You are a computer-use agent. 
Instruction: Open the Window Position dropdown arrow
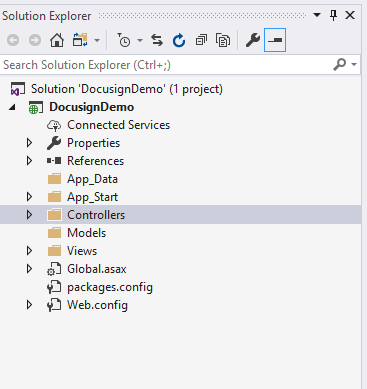pos(317,15)
